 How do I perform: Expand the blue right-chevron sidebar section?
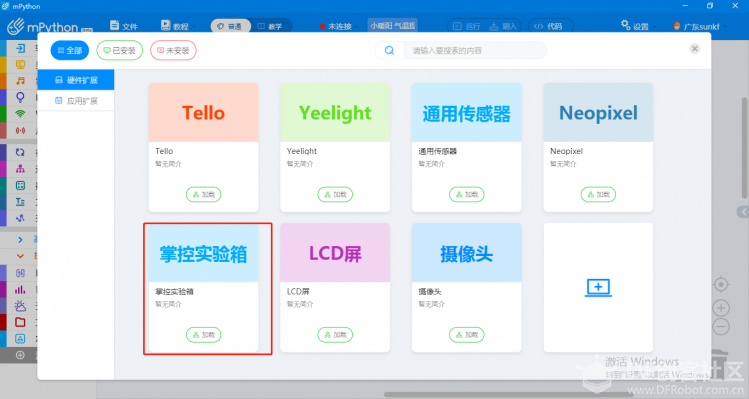point(20,239)
